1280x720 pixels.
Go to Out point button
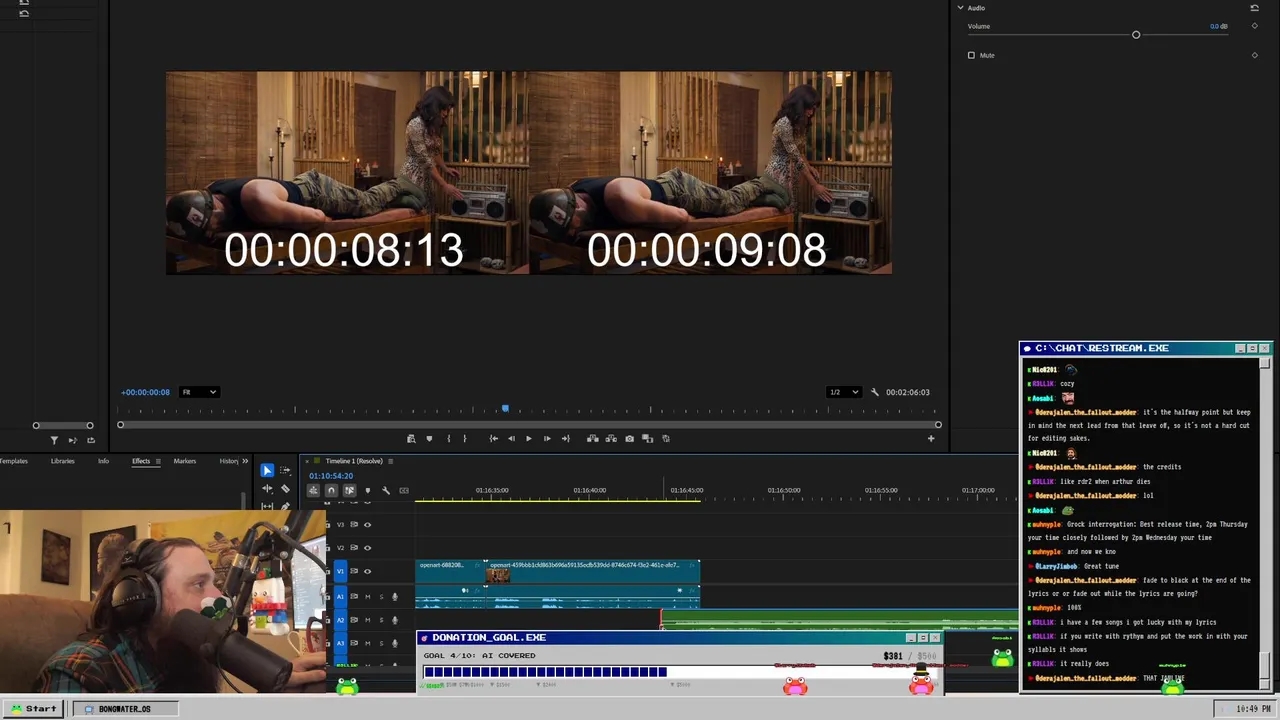(x=566, y=438)
